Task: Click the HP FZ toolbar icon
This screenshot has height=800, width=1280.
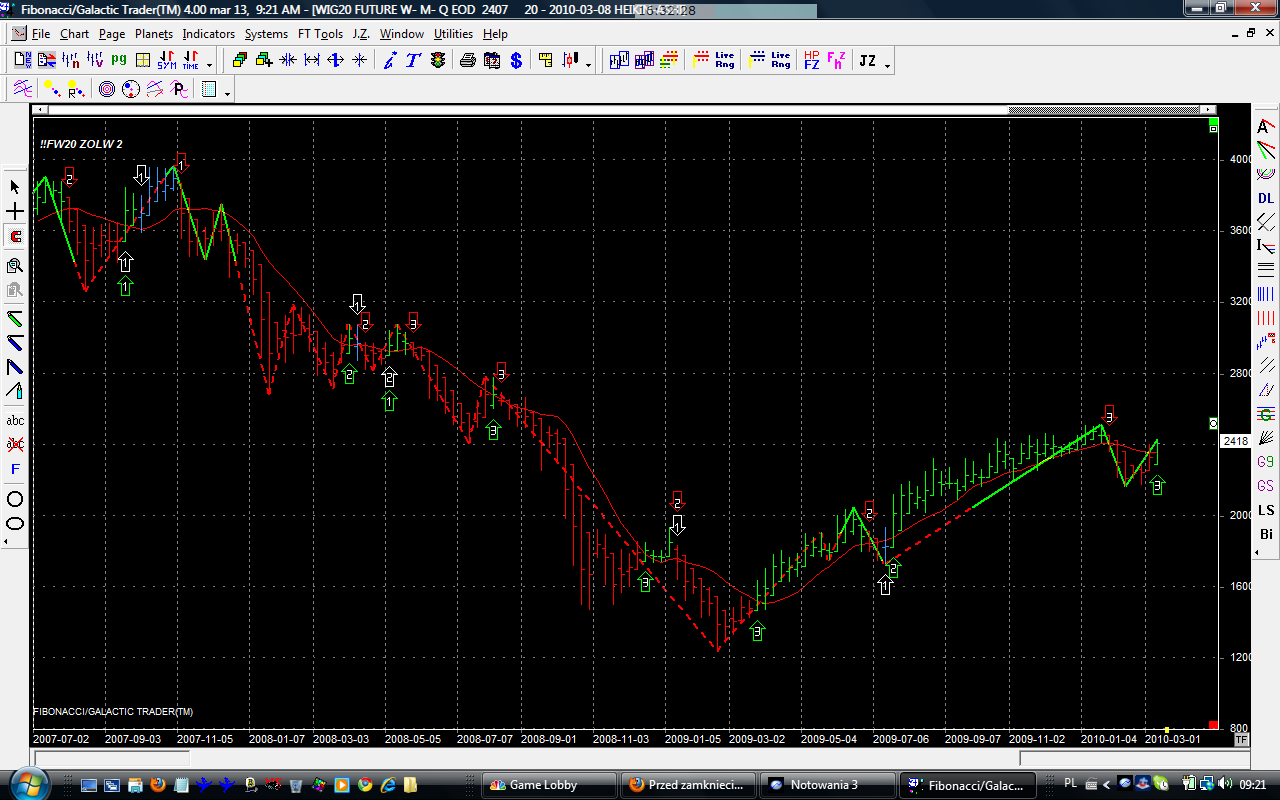Action: click(811, 61)
